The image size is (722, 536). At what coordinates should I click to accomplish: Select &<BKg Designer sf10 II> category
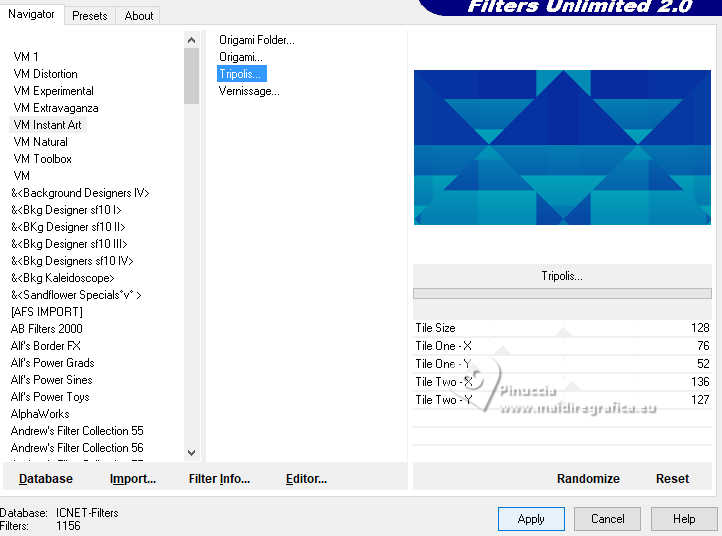point(68,227)
